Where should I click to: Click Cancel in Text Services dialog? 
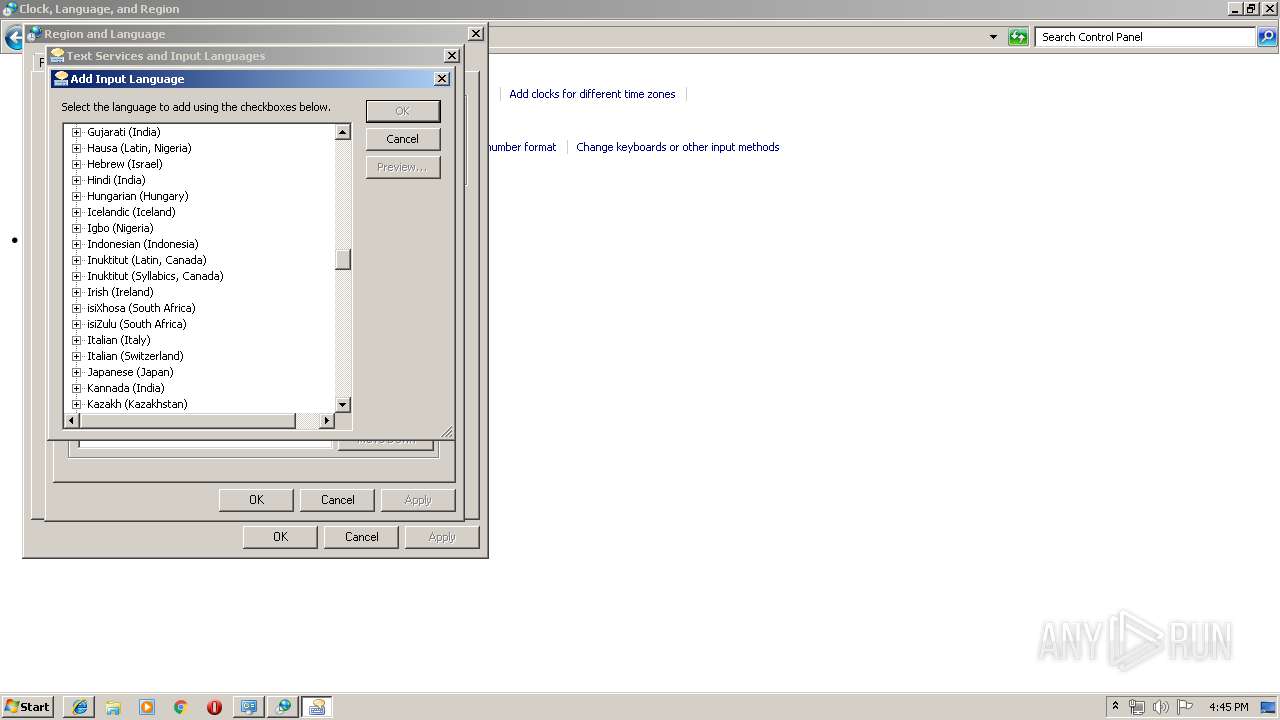coord(338,500)
